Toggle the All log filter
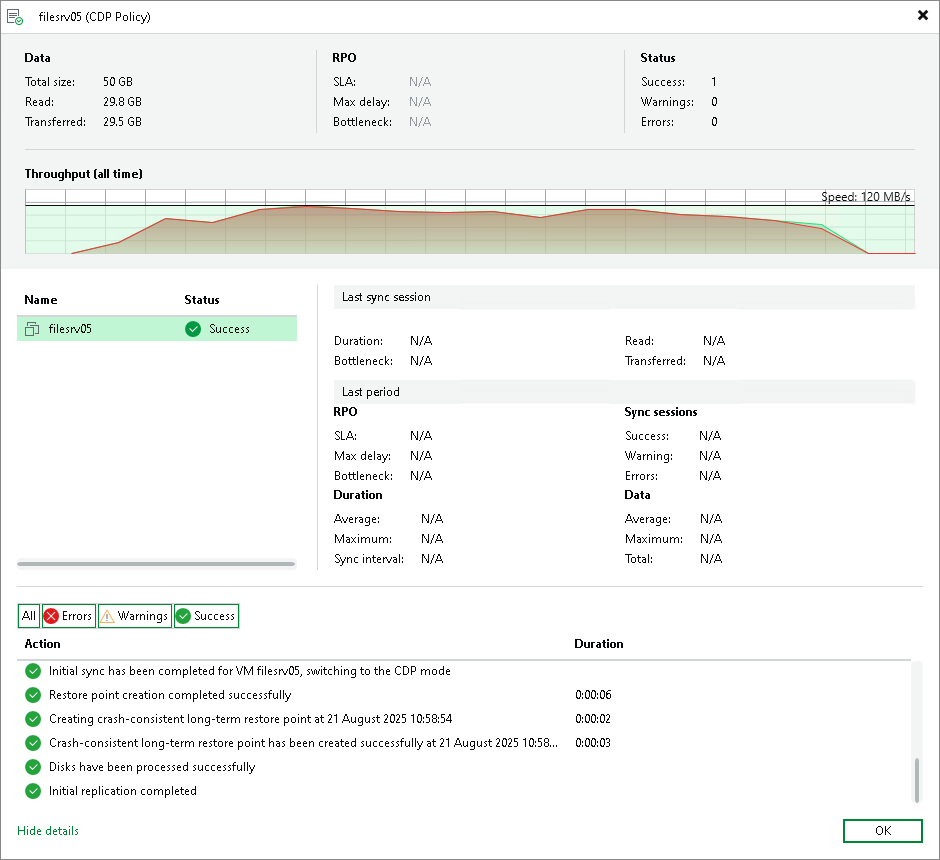The height and width of the screenshot is (860, 940). [29, 616]
